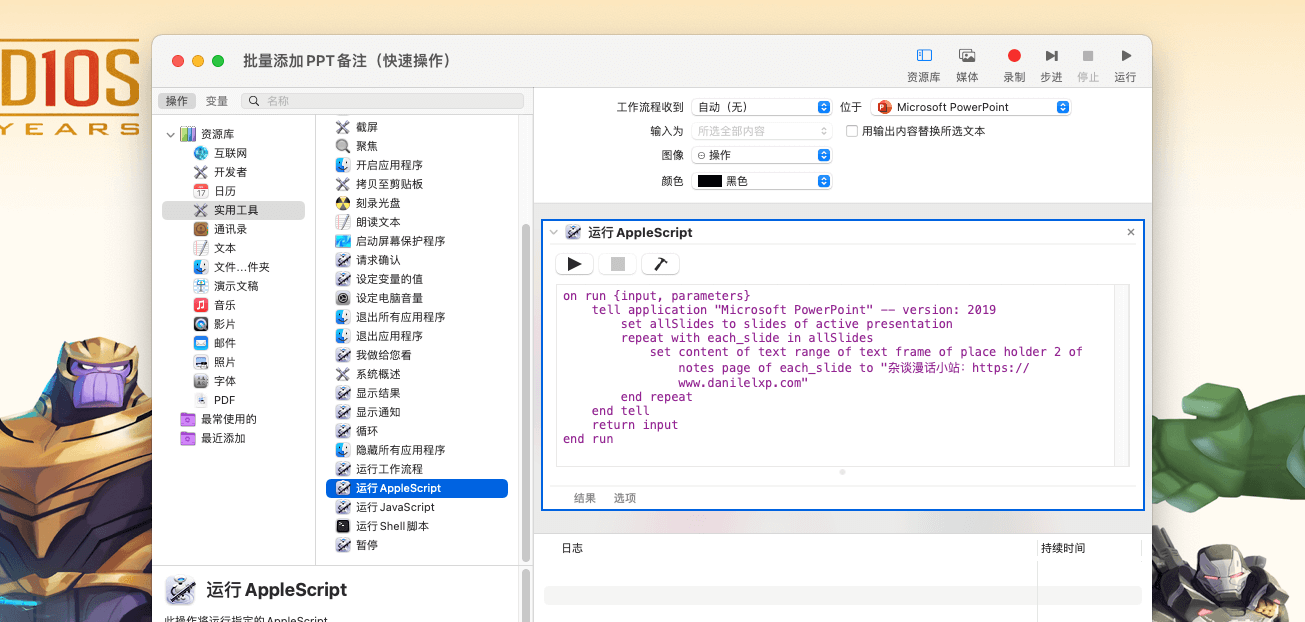Open the 颜色 black color dropdown

click(761, 181)
